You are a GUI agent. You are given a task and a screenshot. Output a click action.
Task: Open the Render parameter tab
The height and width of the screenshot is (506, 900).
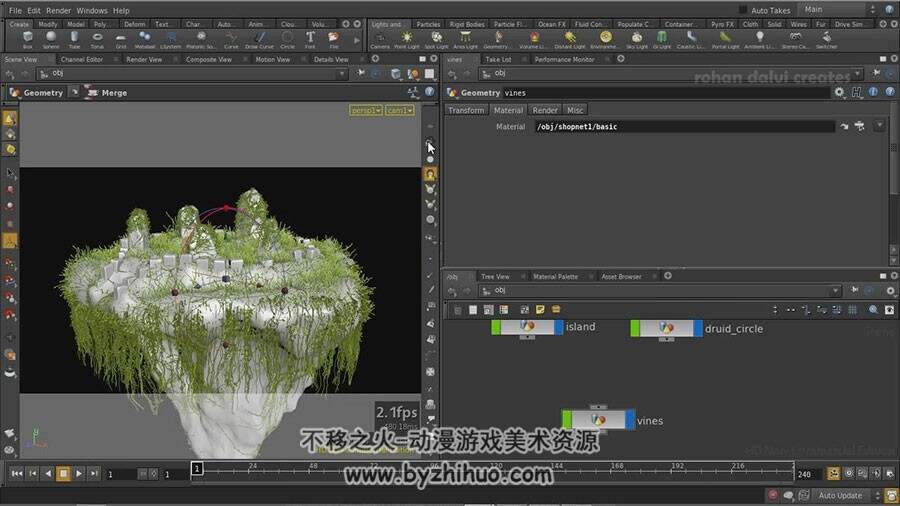pos(545,110)
